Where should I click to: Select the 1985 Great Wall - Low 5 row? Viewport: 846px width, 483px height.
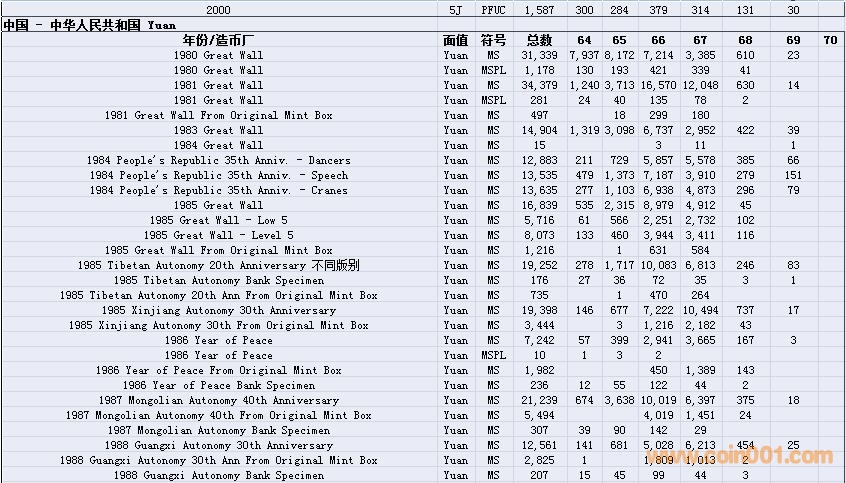pyautogui.click(x=218, y=220)
